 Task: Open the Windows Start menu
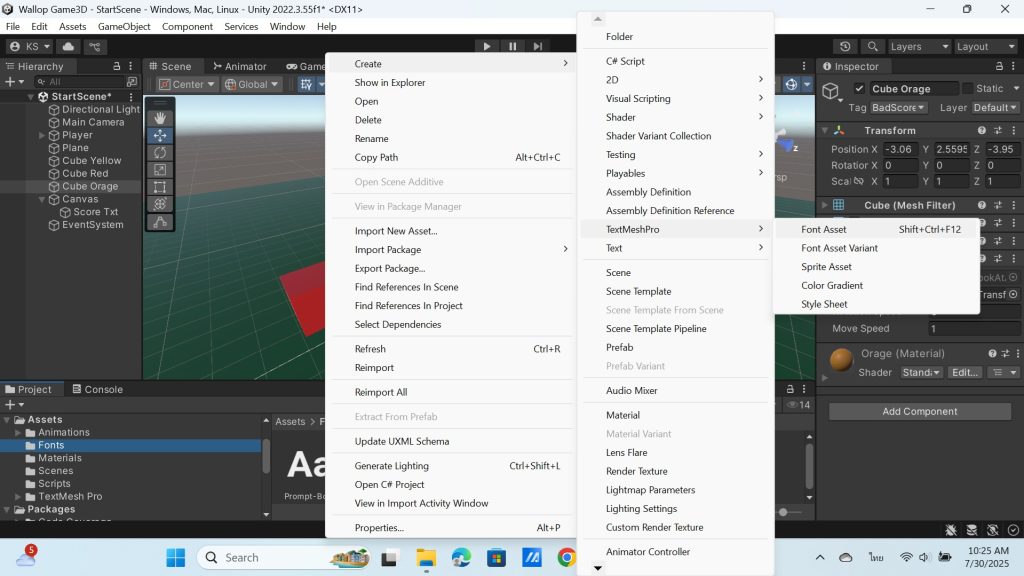click(x=176, y=558)
